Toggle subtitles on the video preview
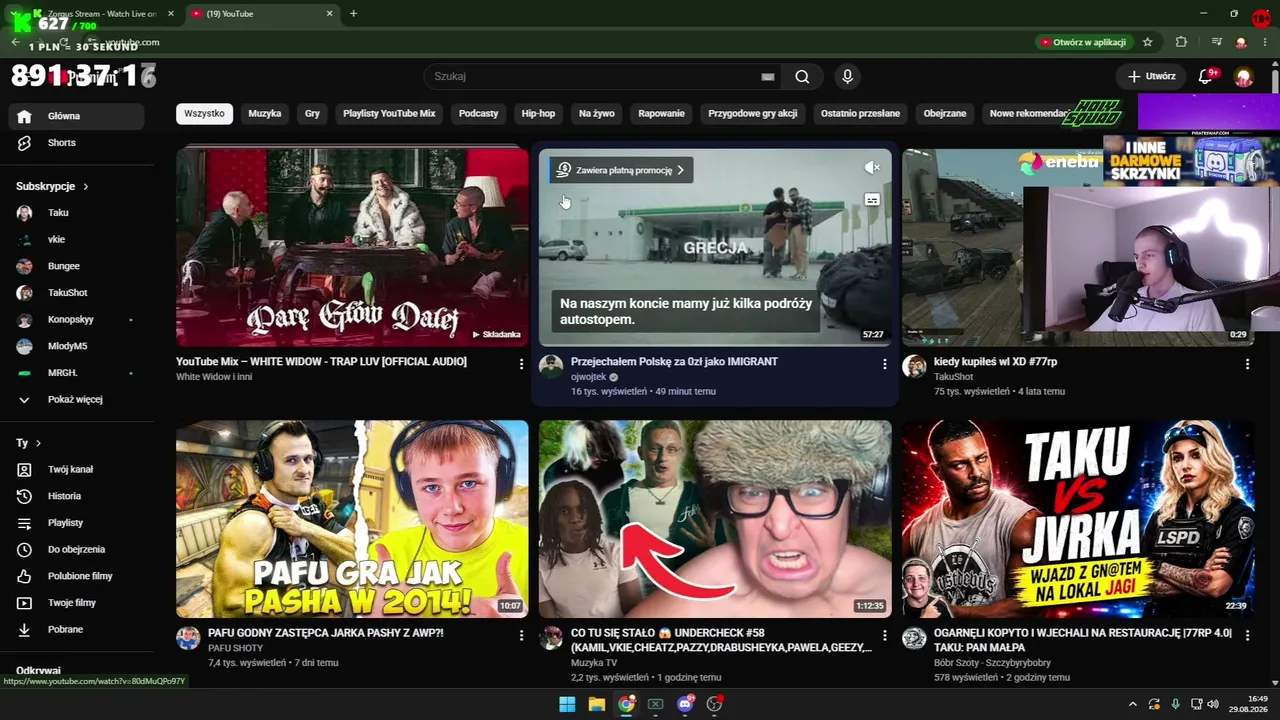Viewport: 1280px width, 720px height. click(872, 200)
